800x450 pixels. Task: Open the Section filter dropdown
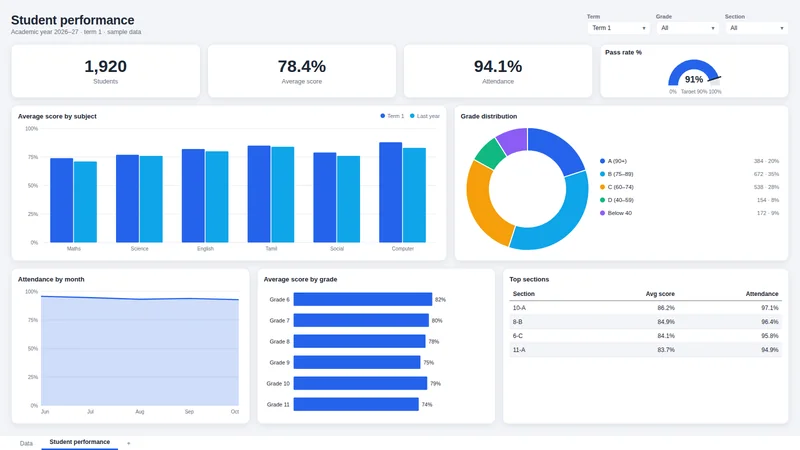pyautogui.click(x=756, y=28)
